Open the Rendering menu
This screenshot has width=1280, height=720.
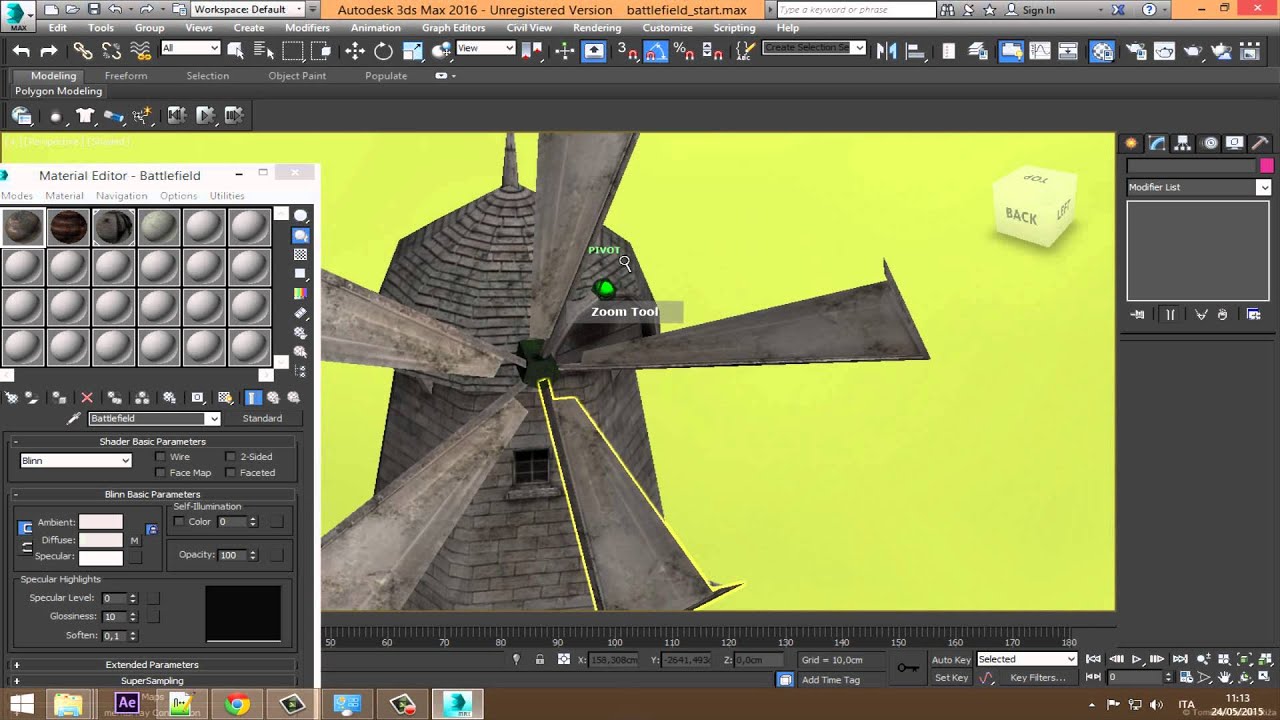point(597,28)
